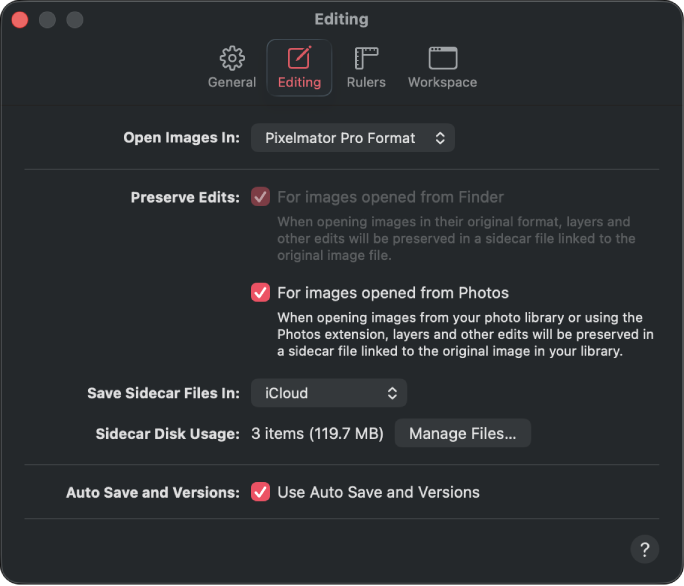Close the Editing preferences window
The width and height of the screenshot is (684, 586).
(x=20, y=20)
